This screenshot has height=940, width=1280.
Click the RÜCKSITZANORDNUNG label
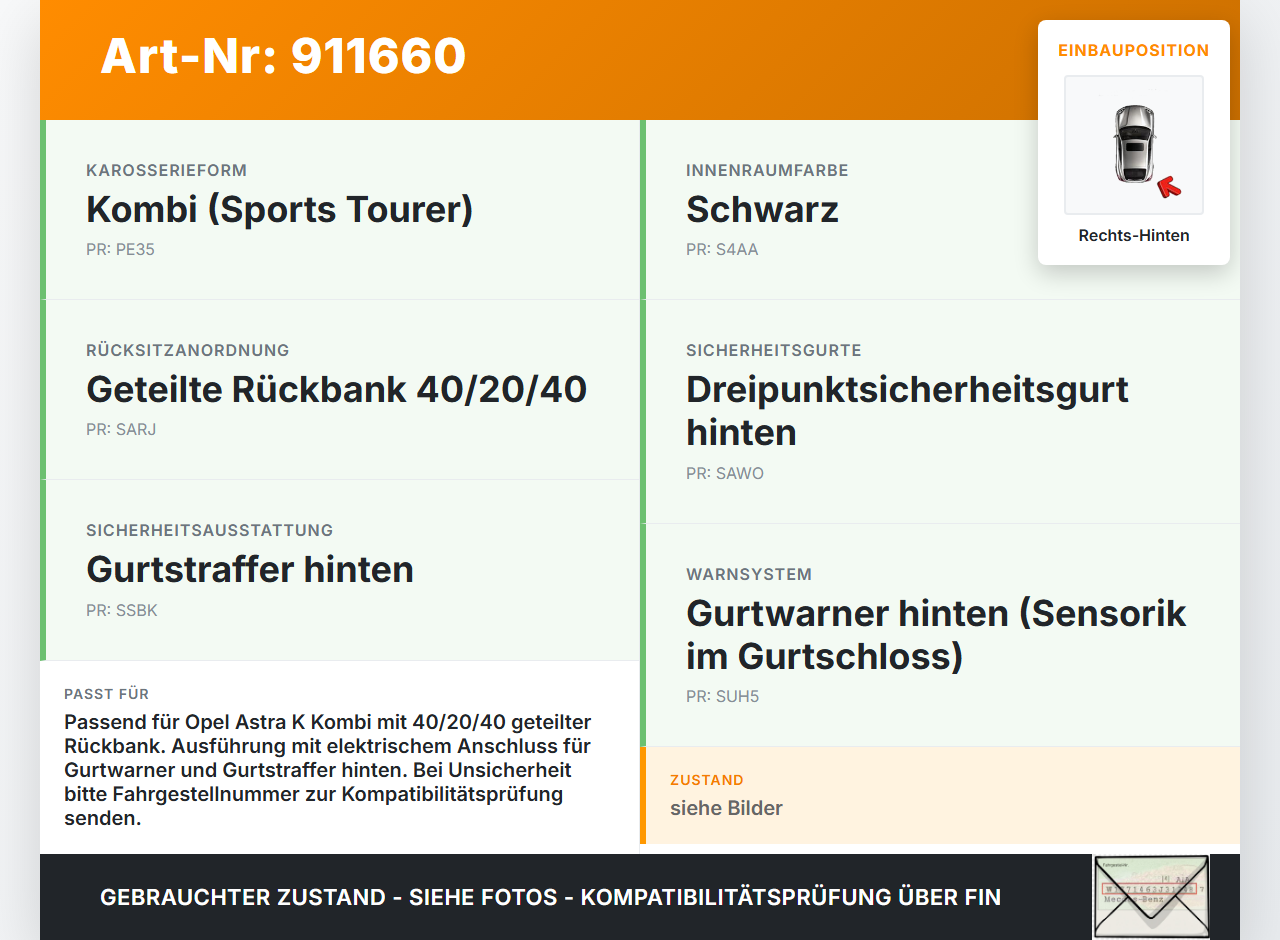pyautogui.click(x=188, y=350)
